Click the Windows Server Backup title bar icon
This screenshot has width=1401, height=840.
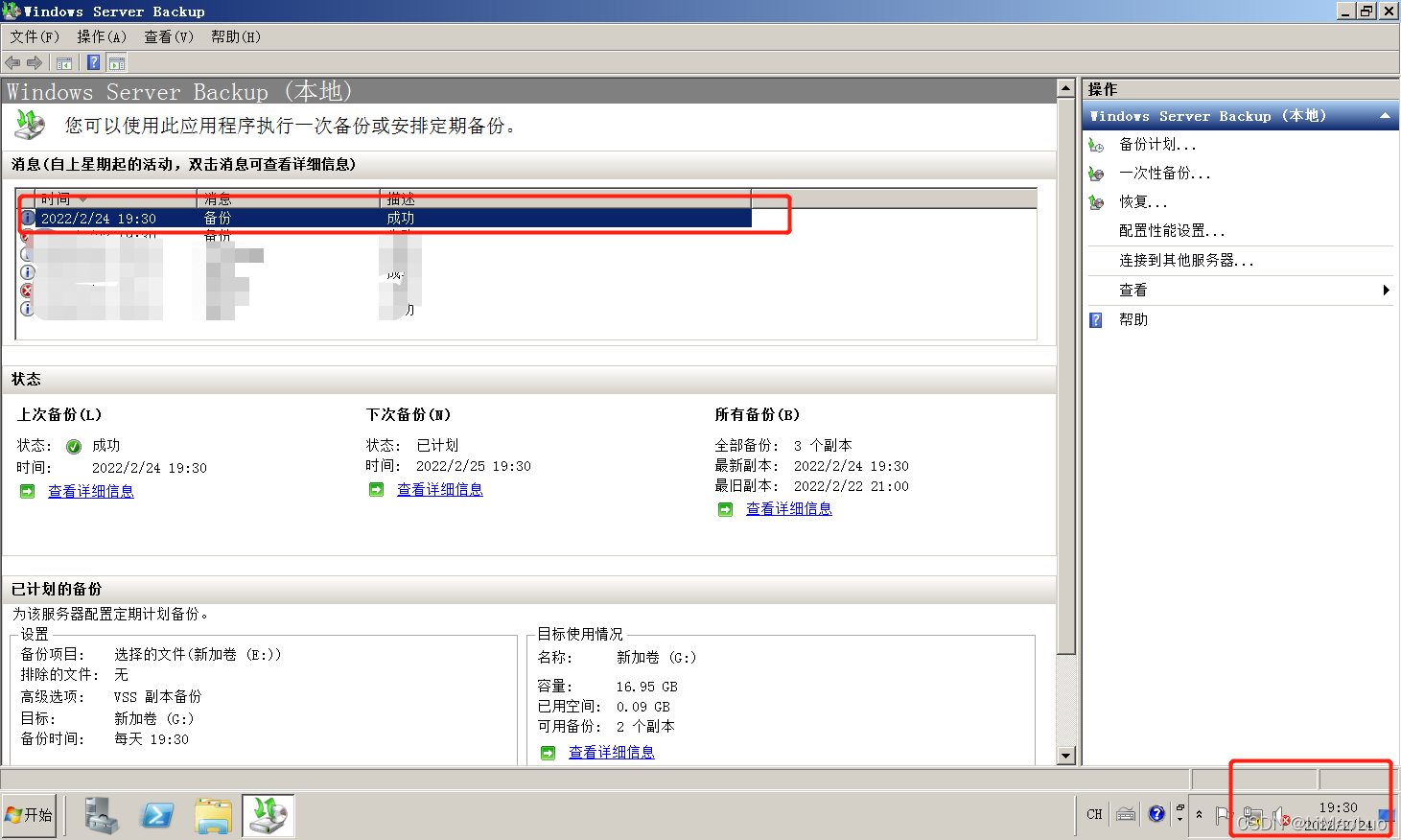(12, 12)
